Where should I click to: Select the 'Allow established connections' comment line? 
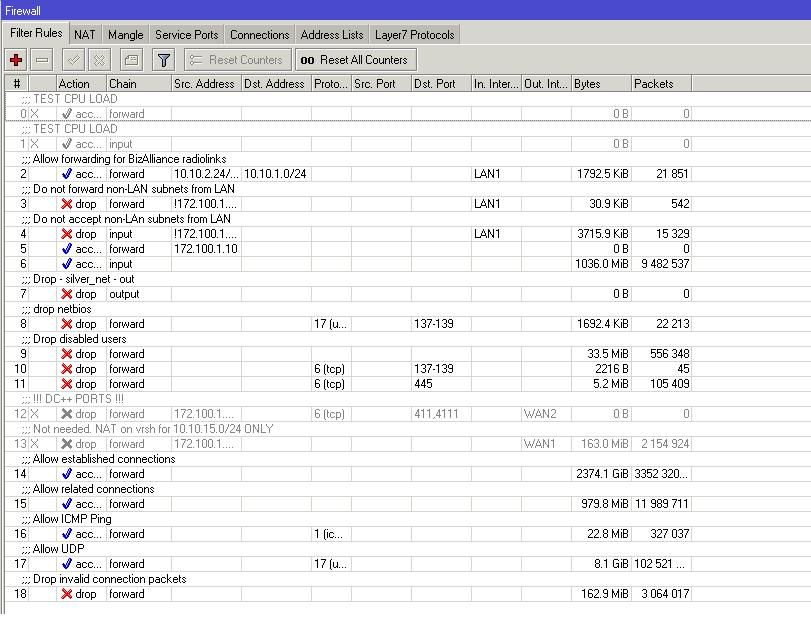click(x=104, y=459)
